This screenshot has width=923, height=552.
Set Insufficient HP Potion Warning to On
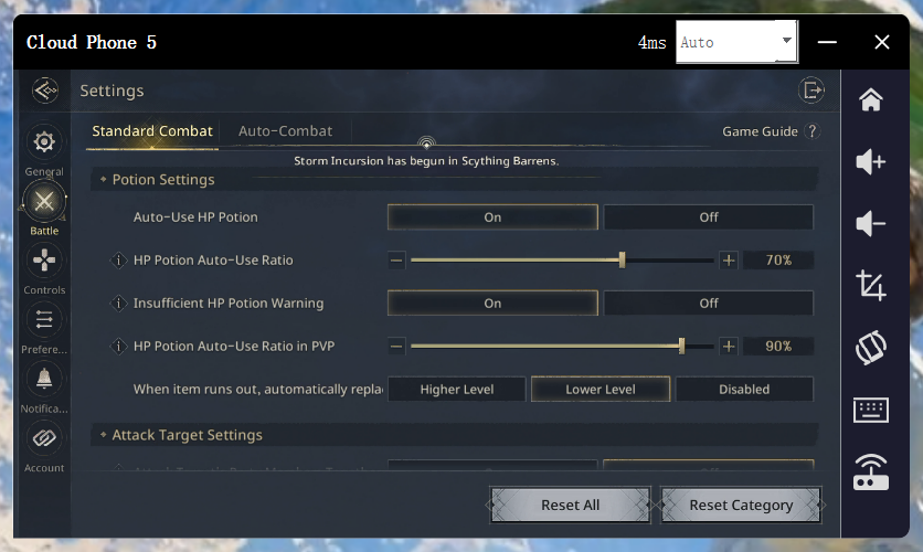(x=493, y=303)
